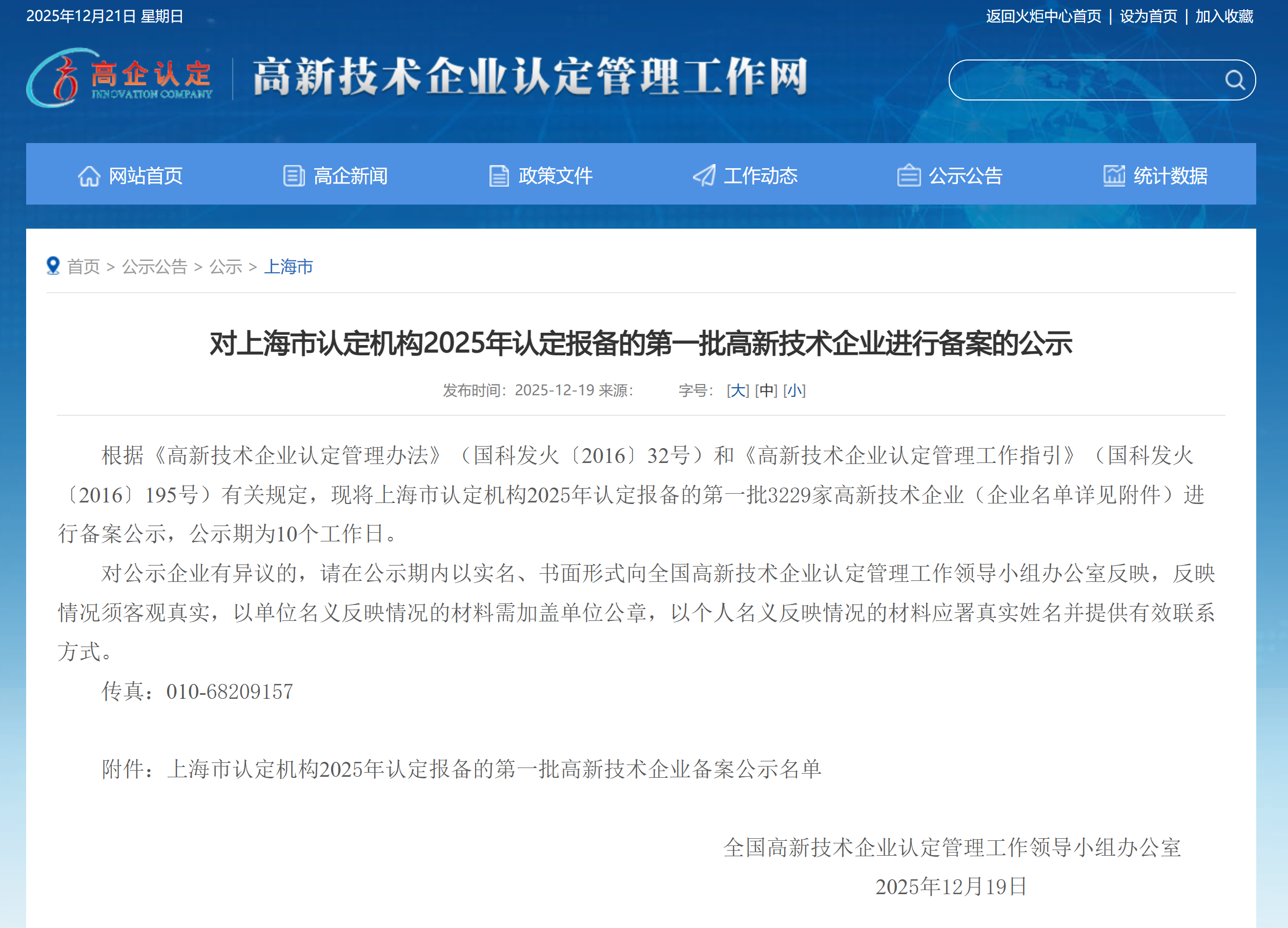Viewport: 1288px width, 928px height.
Task: Click 加入收藏 link in header
Action: (1224, 16)
